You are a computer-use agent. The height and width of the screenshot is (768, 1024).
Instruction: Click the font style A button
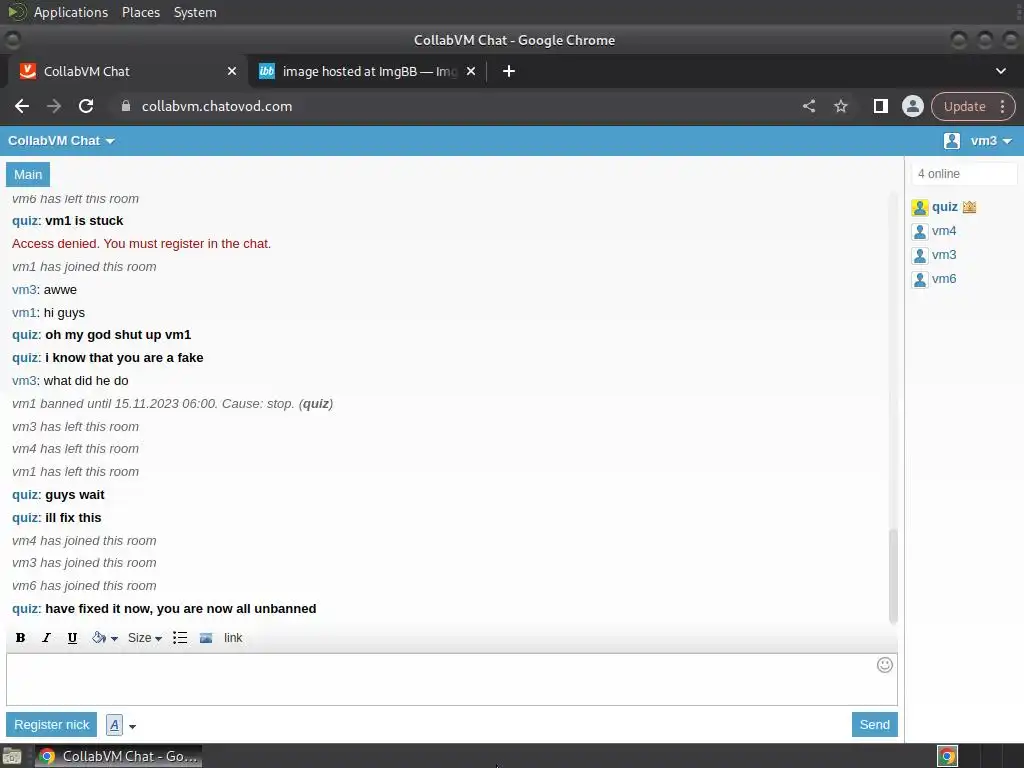click(x=114, y=725)
